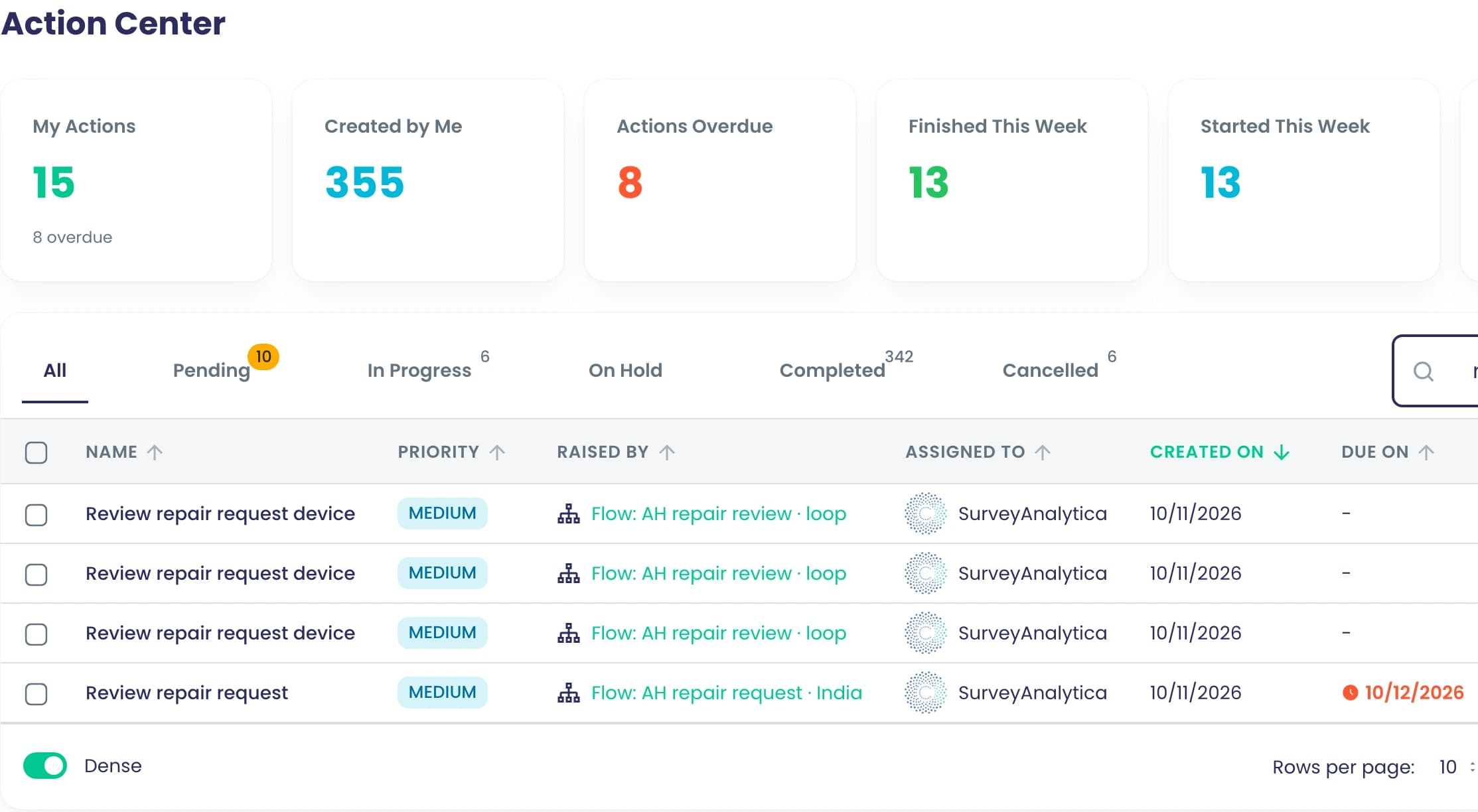Click the overdue due date 10/12/2026
Image resolution: width=1478 pixels, height=812 pixels.
[1414, 693]
